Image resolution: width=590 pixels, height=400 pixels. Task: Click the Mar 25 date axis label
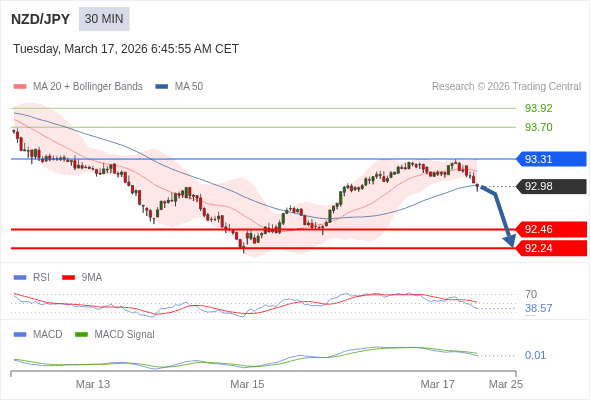point(506,384)
